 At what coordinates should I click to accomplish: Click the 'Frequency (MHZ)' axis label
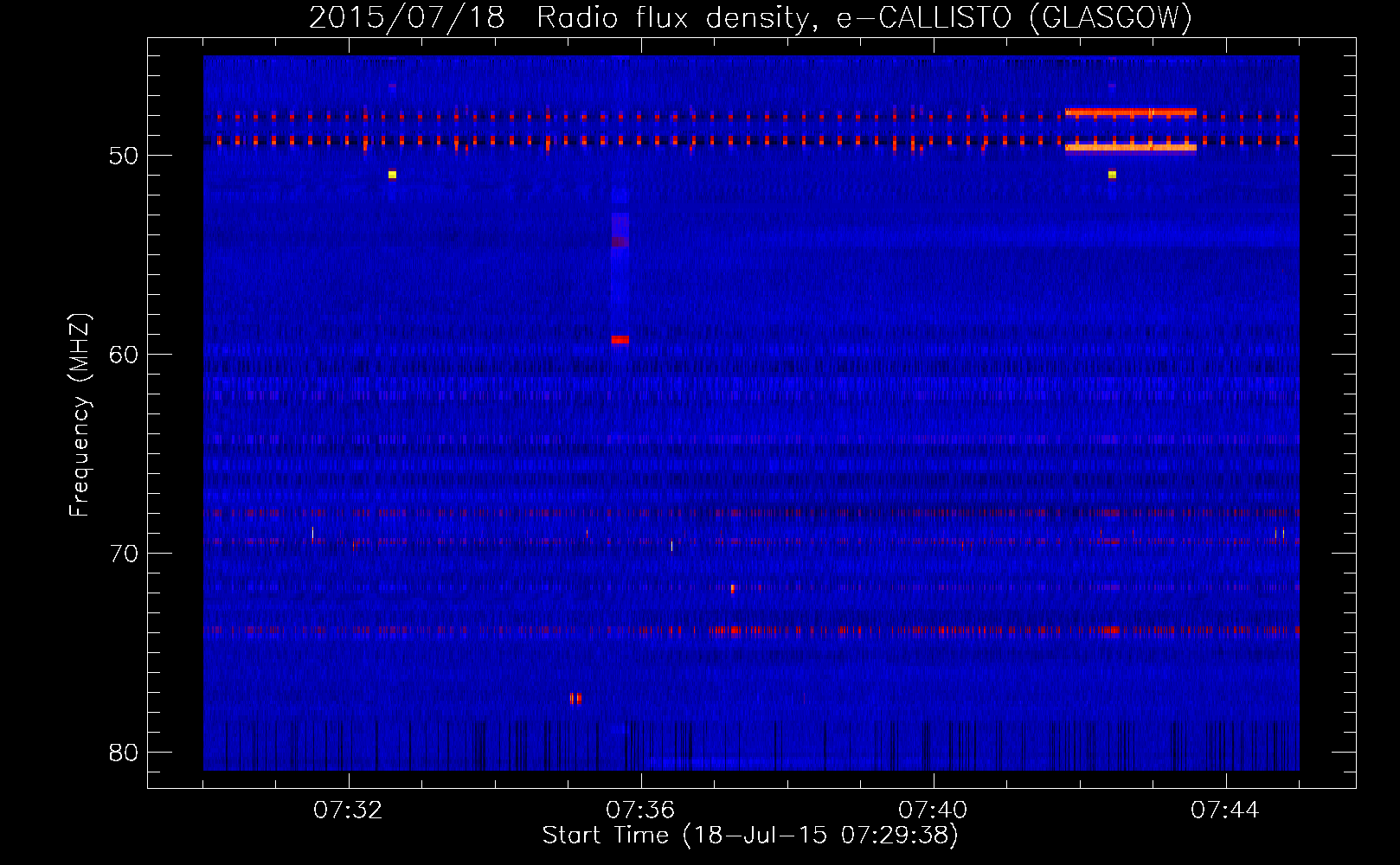[x=79, y=415]
